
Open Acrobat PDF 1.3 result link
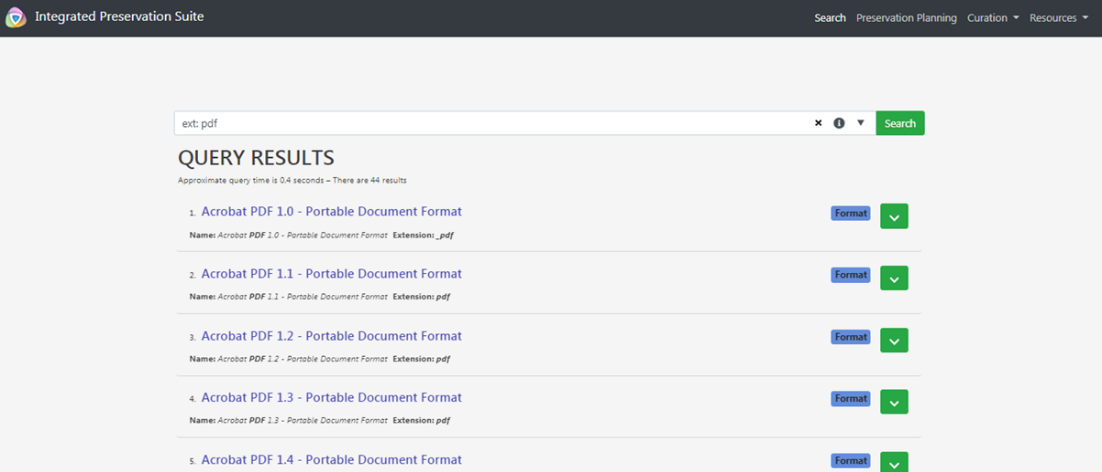click(x=331, y=398)
